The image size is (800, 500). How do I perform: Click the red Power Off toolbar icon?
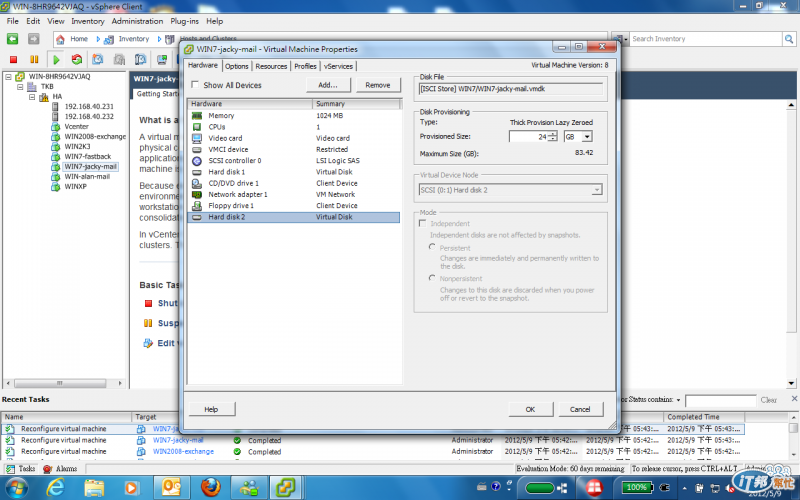pyautogui.click(x=14, y=60)
